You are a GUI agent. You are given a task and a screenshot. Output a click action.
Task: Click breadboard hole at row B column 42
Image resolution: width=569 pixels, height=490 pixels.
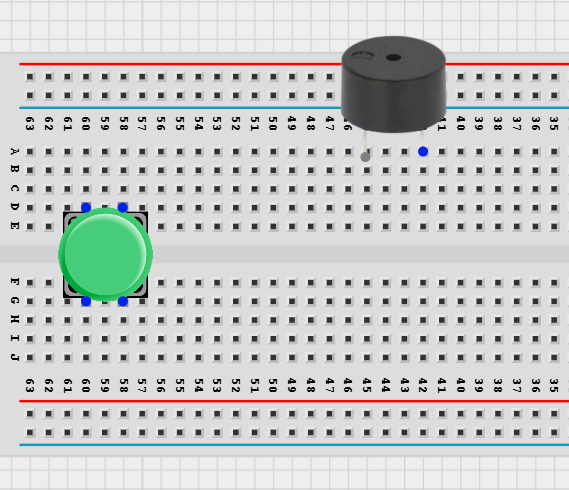[423, 170]
